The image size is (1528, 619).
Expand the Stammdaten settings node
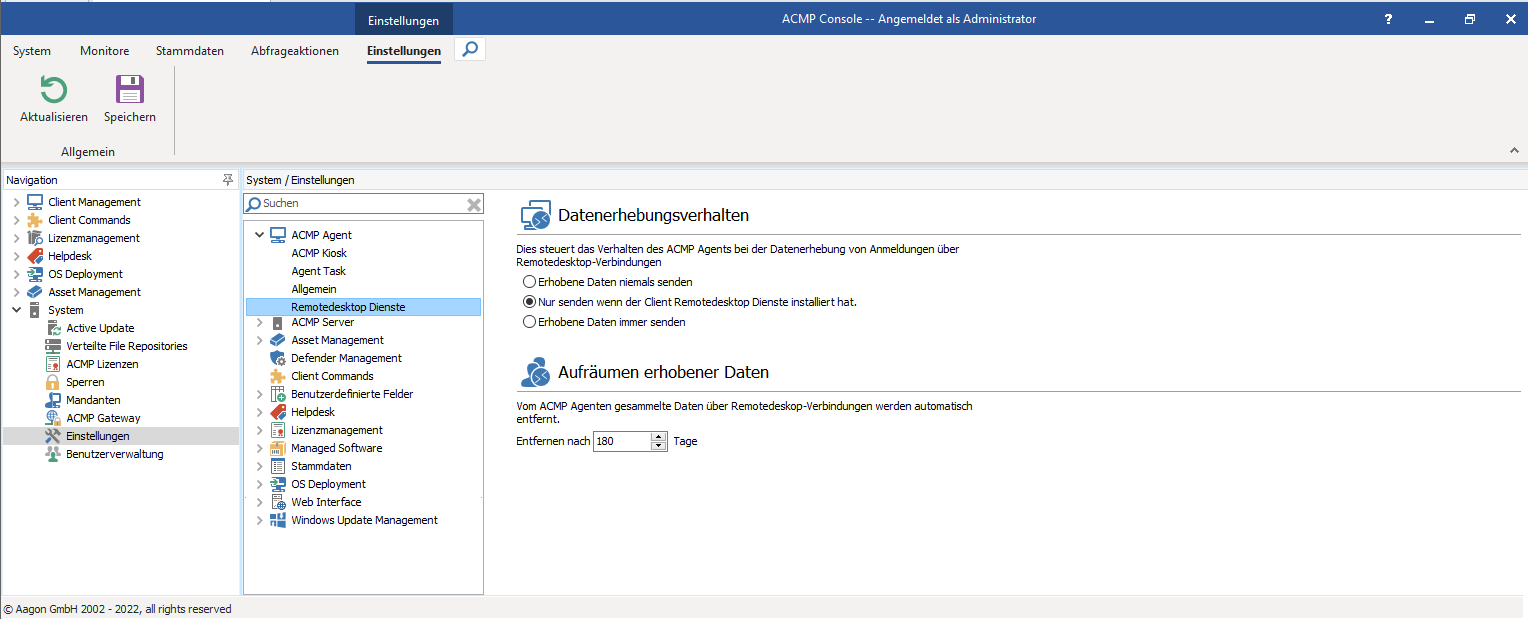(260, 466)
